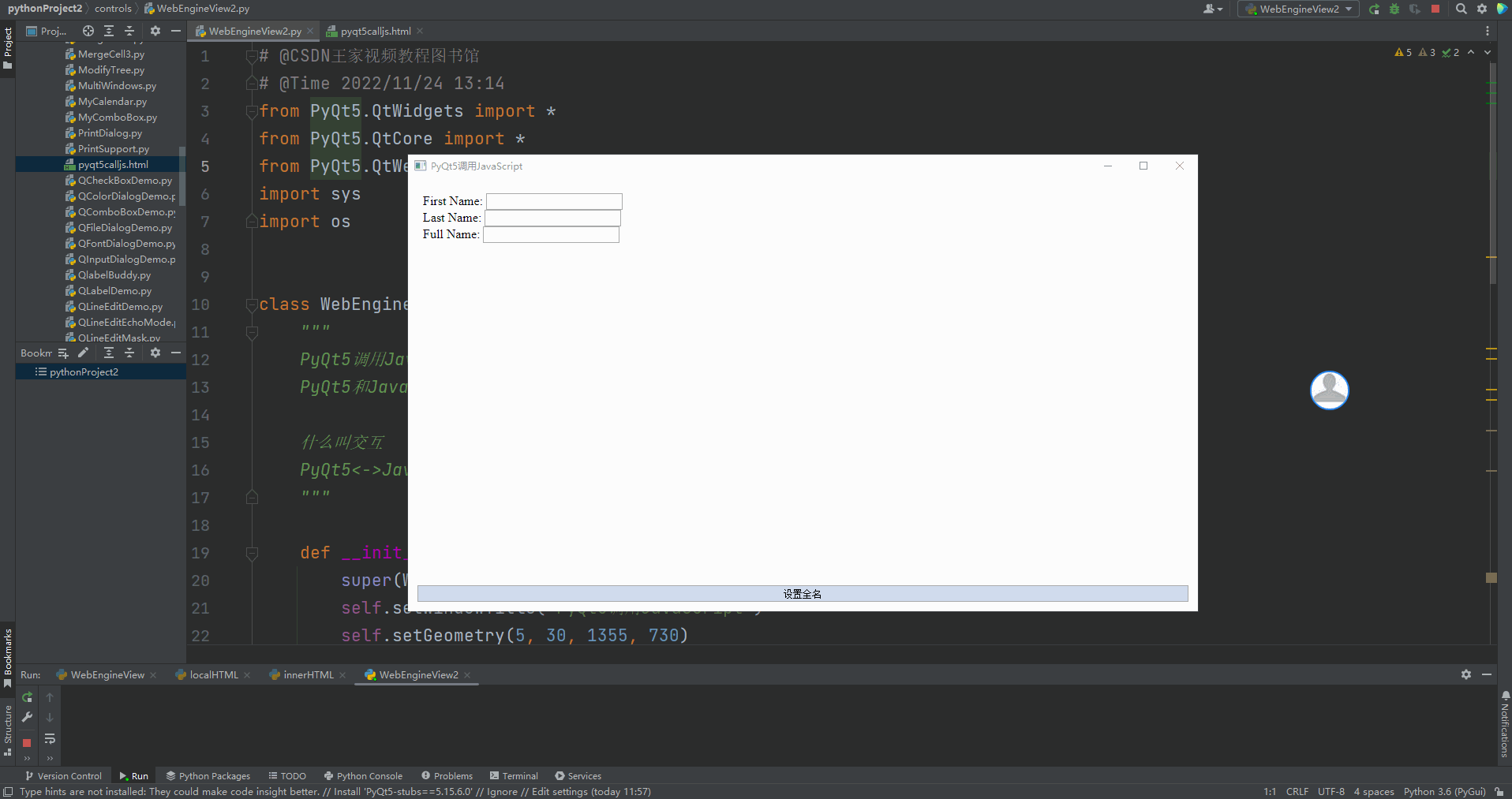This screenshot has width=1512, height=799.
Task: Open the Services tool window
Action: (x=578, y=776)
